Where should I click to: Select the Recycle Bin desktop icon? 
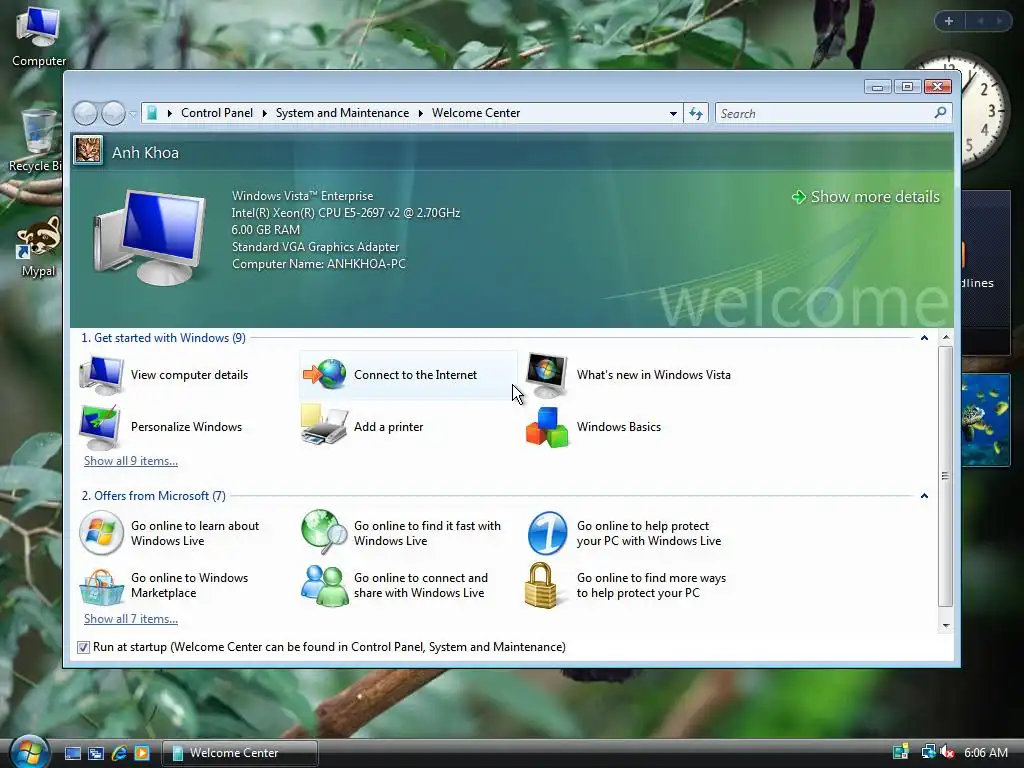pos(37,140)
